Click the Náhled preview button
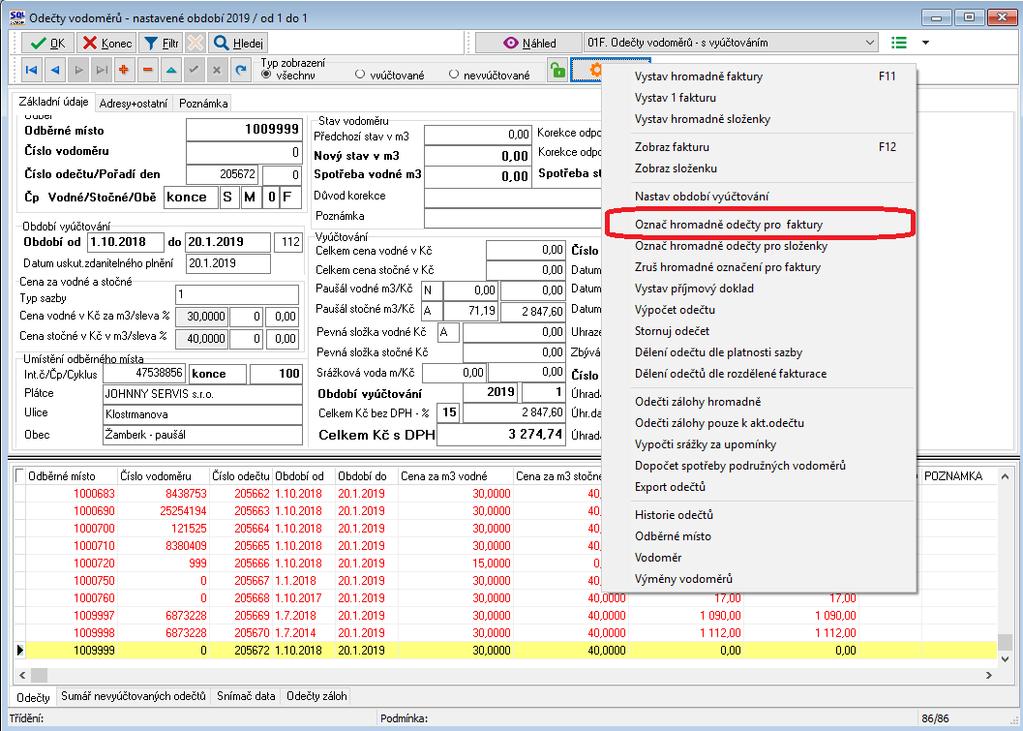 click(528, 43)
